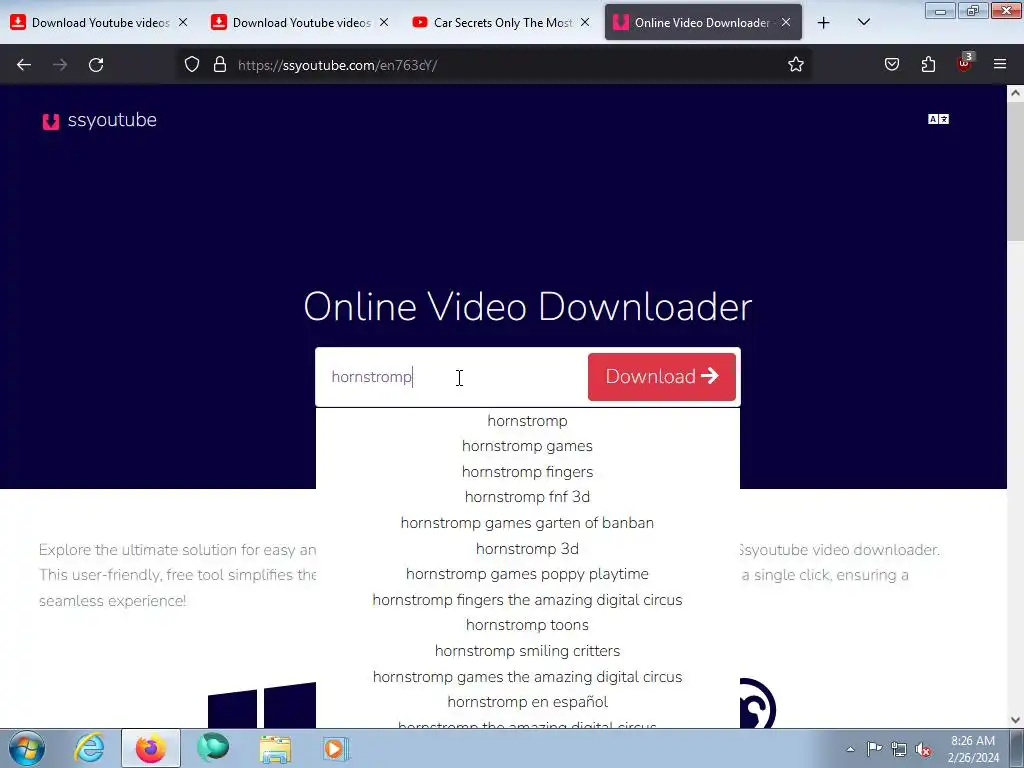Select 'hornstromp fingers the amazing digital circus'
Screen dimensions: 1024x768
pos(528,600)
